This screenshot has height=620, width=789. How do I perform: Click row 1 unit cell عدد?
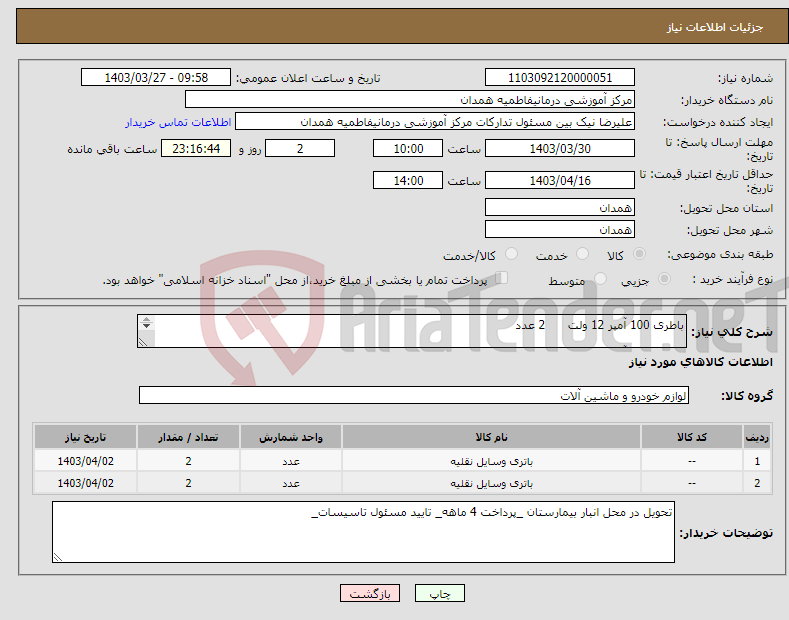point(291,461)
